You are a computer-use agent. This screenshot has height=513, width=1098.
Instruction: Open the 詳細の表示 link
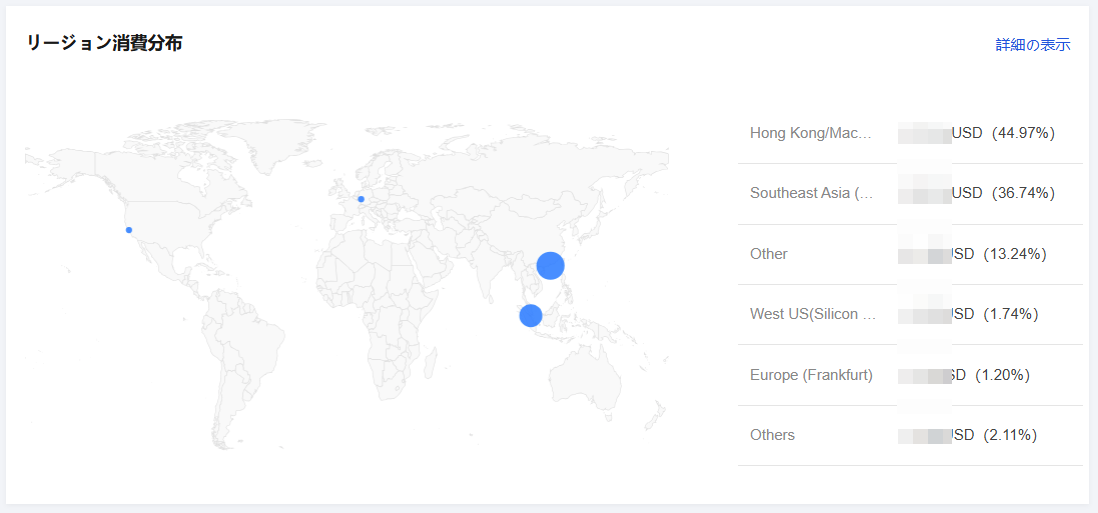[x=1032, y=45]
